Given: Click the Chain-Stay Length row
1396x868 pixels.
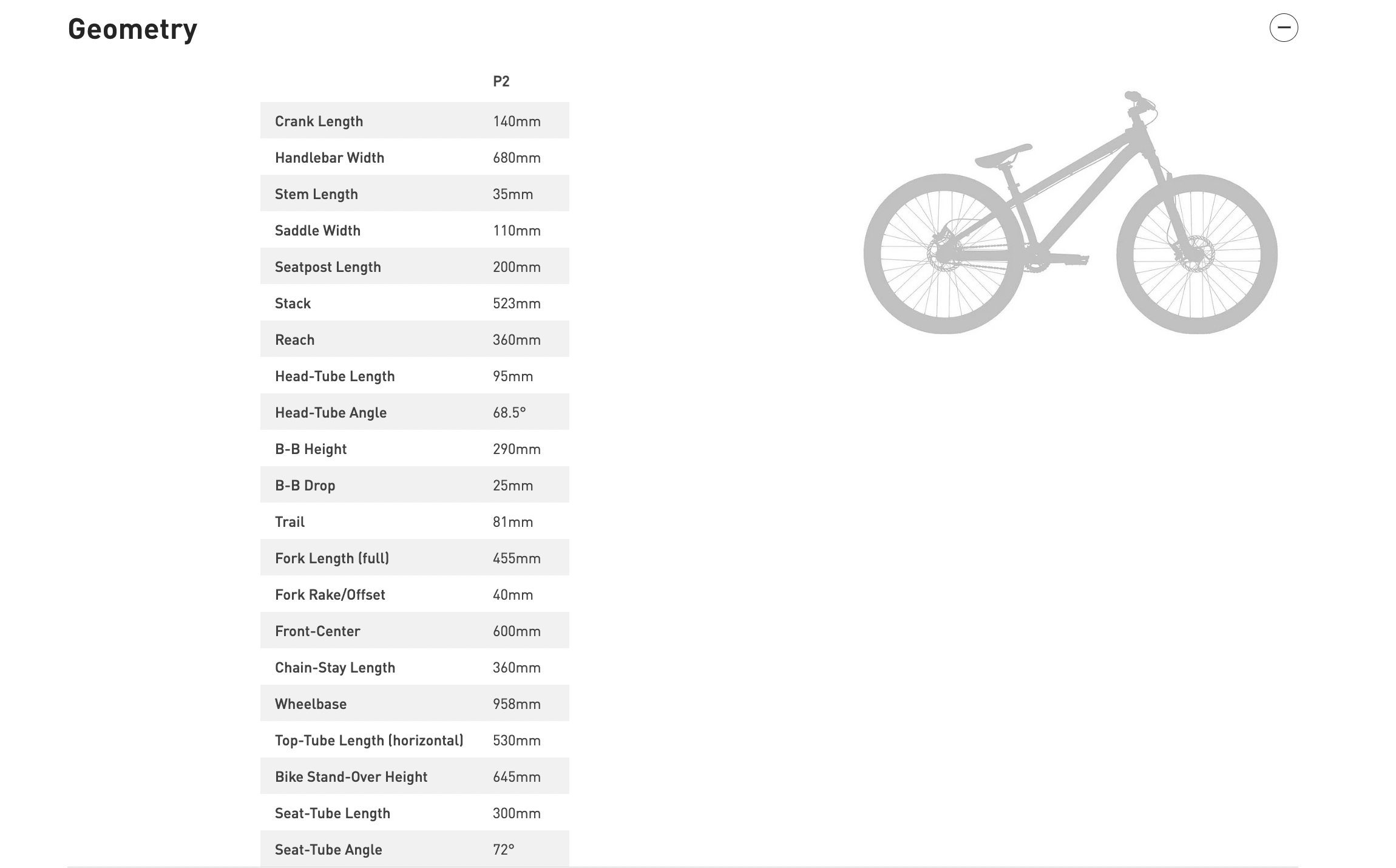Looking at the screenshot, I should (414, 666).
